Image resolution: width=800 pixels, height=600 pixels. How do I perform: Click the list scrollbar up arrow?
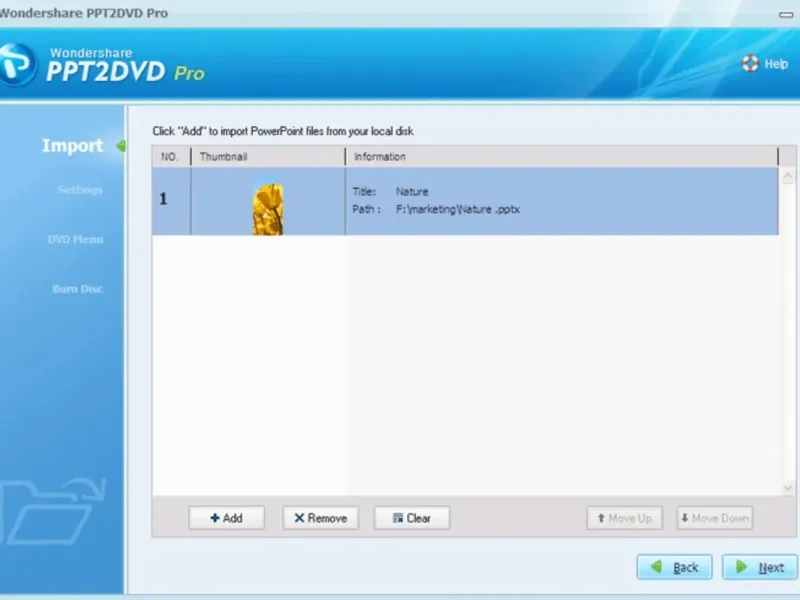pyautogui.click(x=787, y=177)
